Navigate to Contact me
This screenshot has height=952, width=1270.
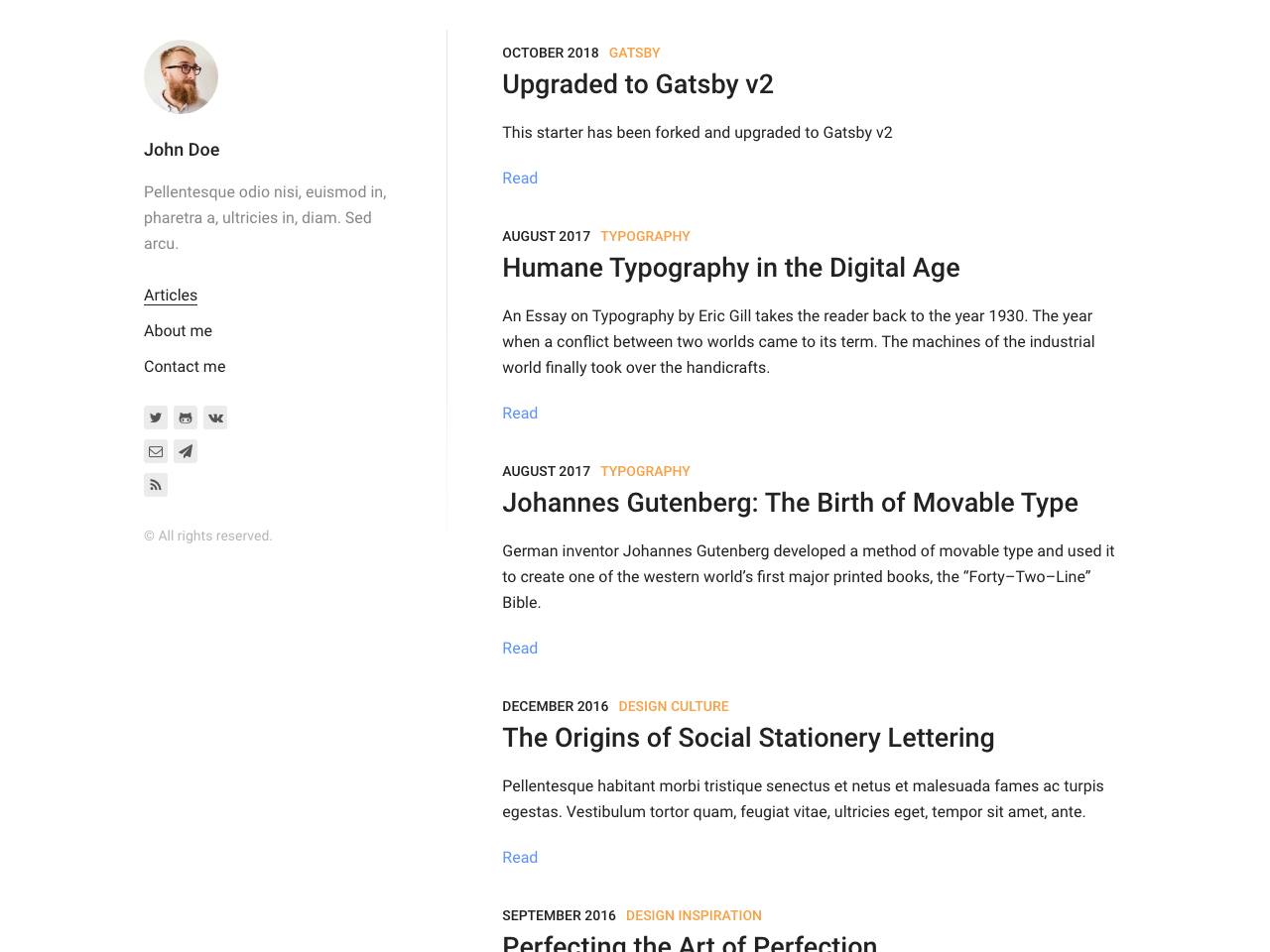(x=185, y=367)
